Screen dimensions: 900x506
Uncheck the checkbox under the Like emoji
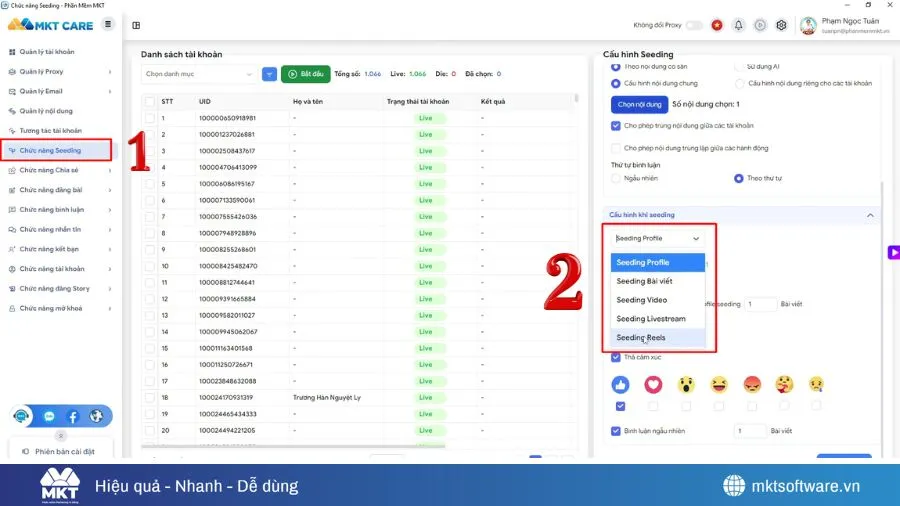(x=620, y=406)
